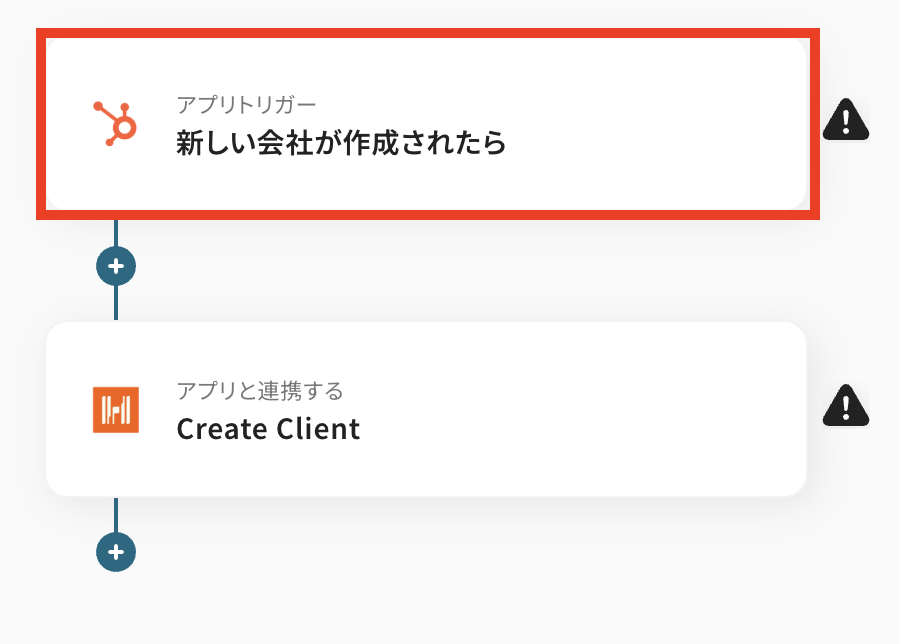Click warning triangle beside the trigger step
Viewport: 900px width, 644px height.
[846, 120]
